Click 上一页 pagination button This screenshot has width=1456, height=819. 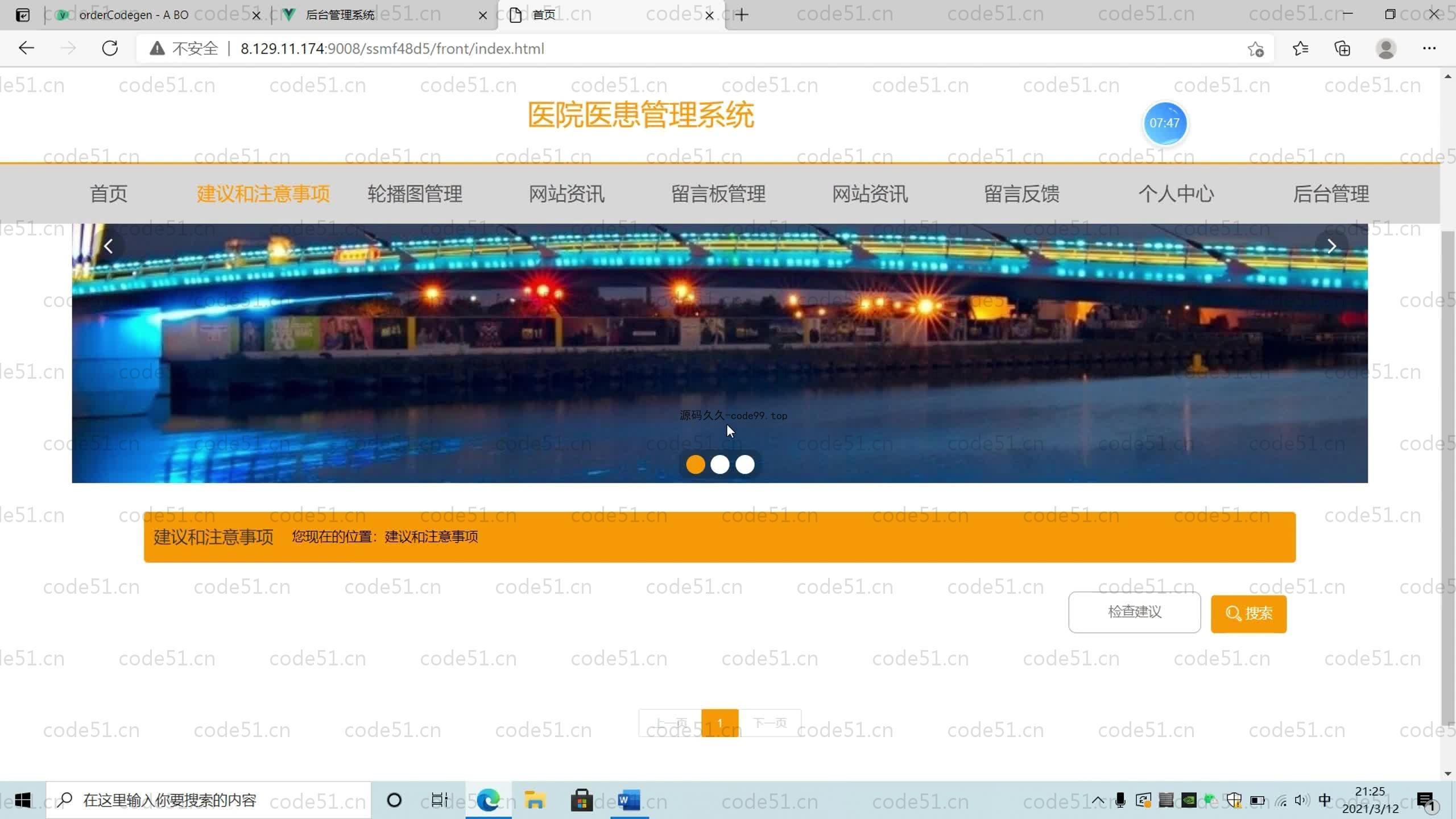click(x=670, y=723)
